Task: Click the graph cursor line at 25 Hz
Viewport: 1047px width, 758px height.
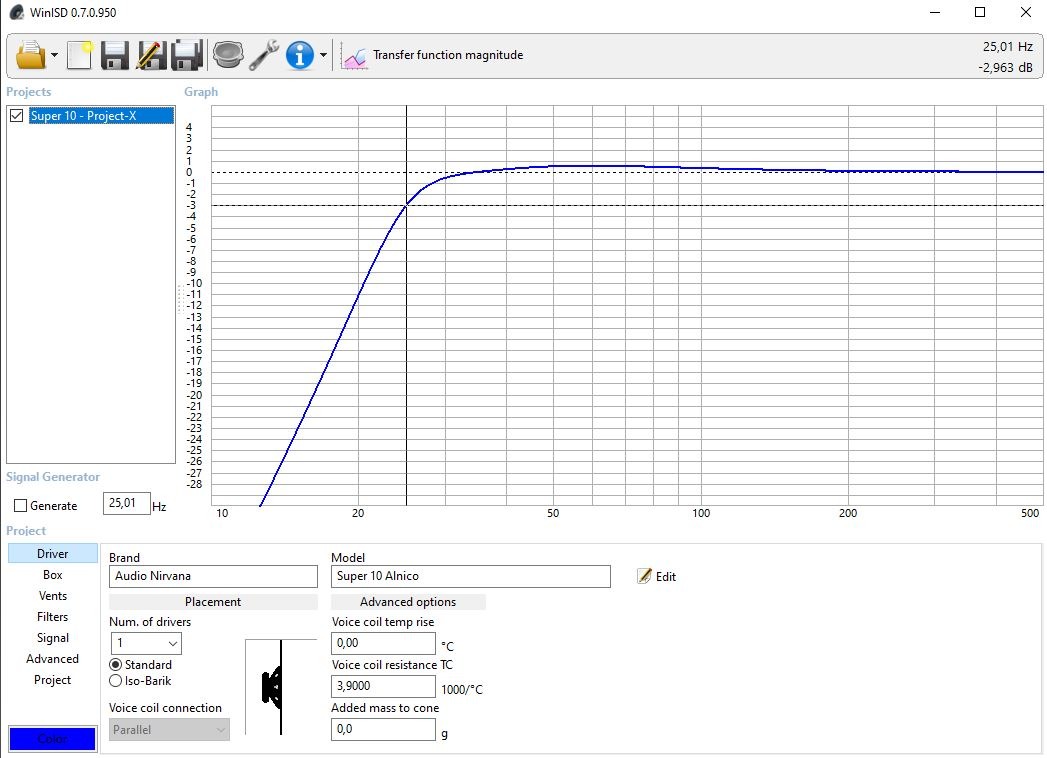Action: click(x=407, y=306)
